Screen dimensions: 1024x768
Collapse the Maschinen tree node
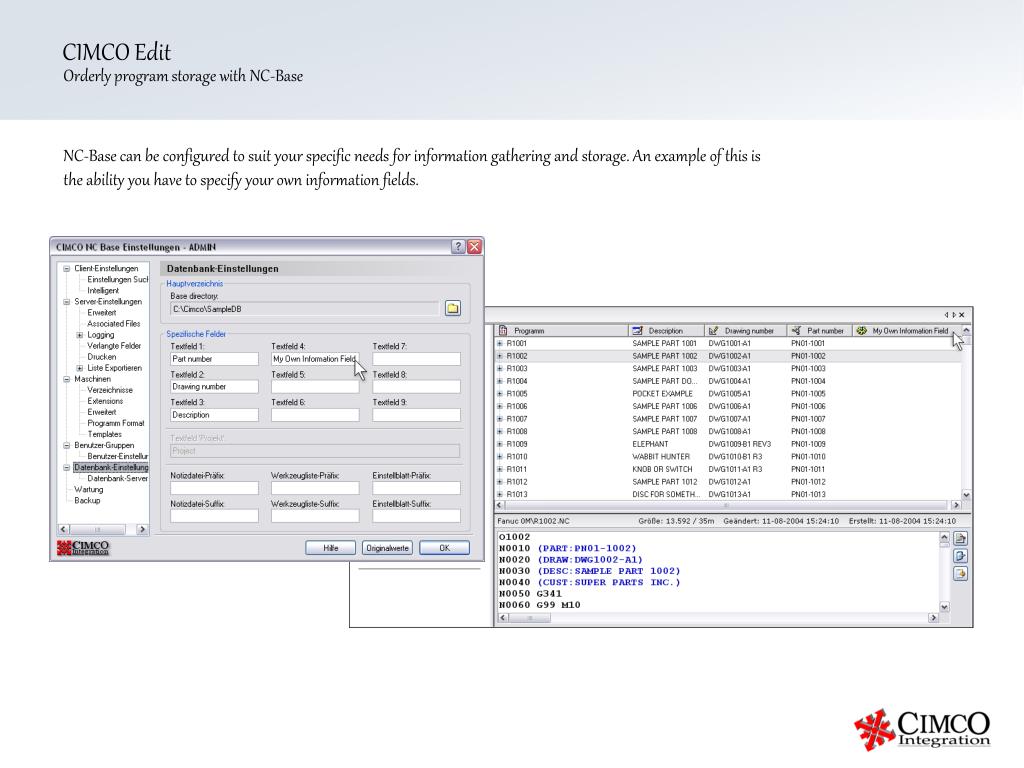click(x=67, y=379)
